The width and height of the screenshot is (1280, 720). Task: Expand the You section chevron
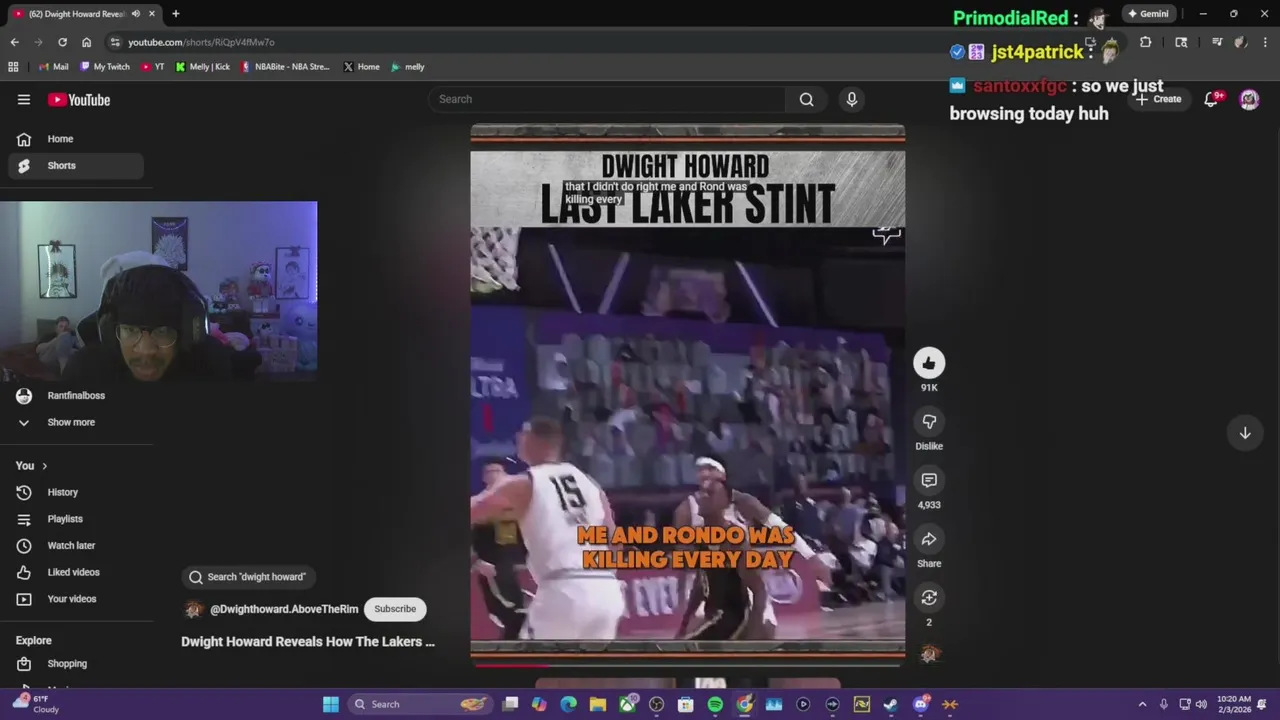pos(44,466)
